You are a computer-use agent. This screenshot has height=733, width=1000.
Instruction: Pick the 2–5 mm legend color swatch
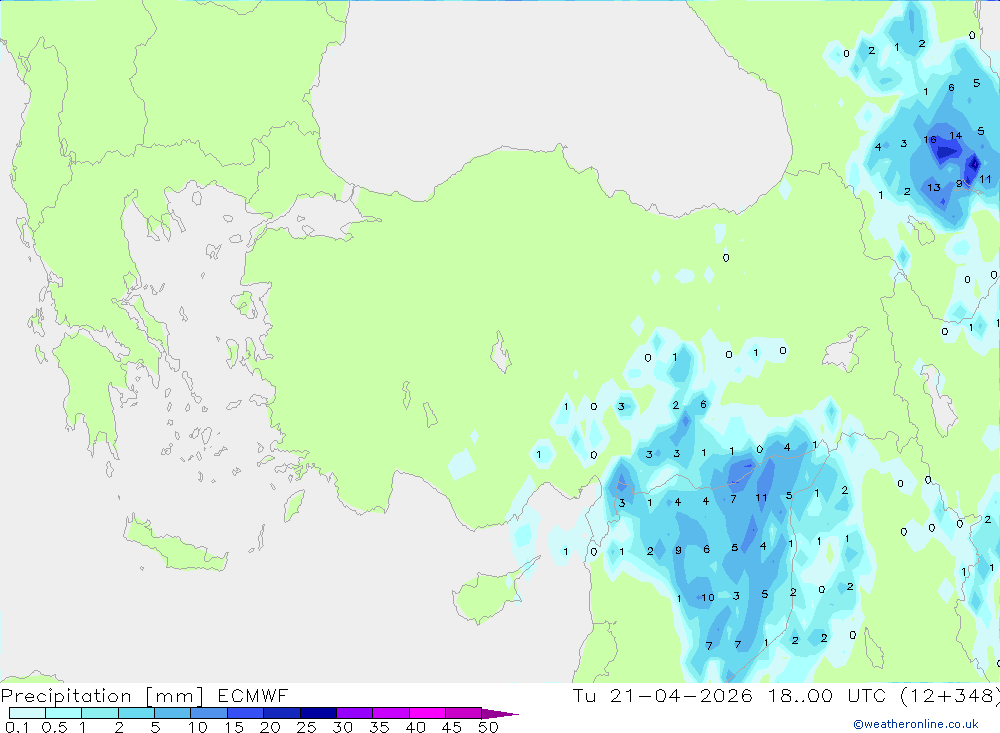pos(136,713)
